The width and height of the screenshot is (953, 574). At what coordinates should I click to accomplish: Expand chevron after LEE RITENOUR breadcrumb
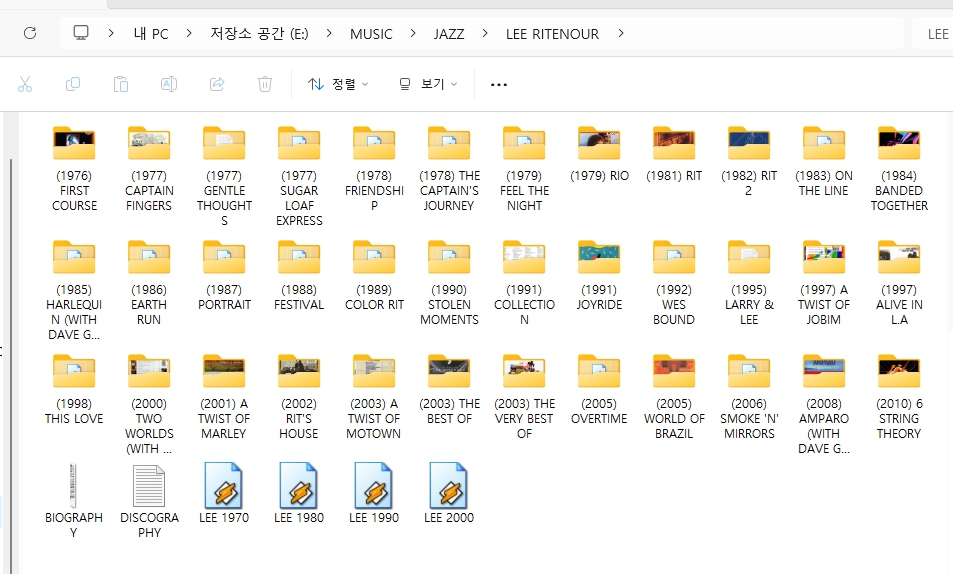(621, 34)
